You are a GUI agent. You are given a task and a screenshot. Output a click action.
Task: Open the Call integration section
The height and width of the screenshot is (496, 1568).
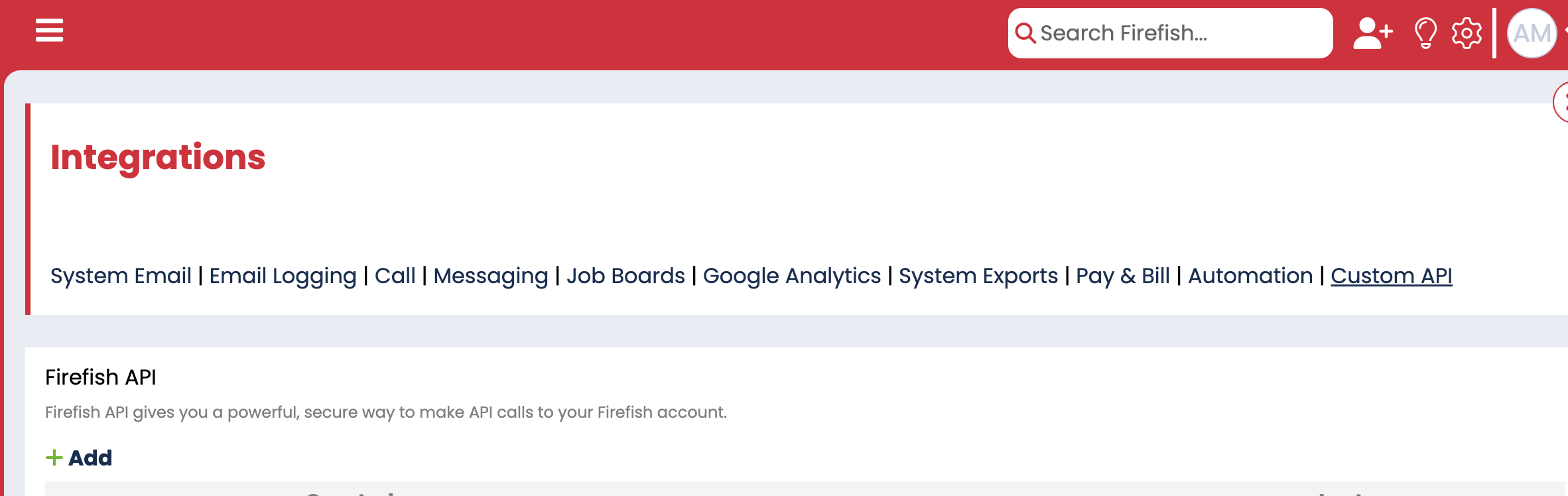(x=395, y=275)
